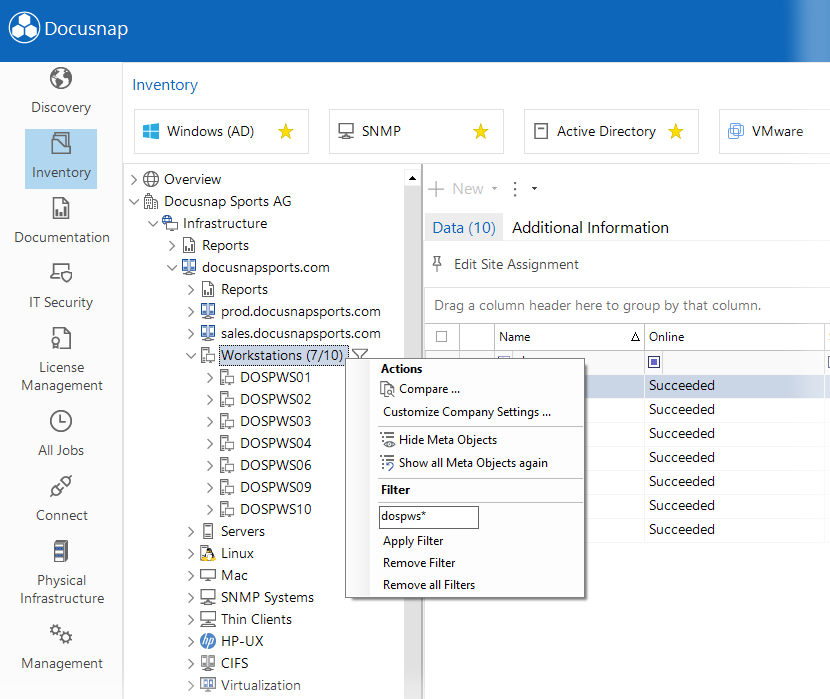The height and width of the screenshot is (699, 830).
Task: Click Apply Filter in the context menu
Action: tap(413, 541)
